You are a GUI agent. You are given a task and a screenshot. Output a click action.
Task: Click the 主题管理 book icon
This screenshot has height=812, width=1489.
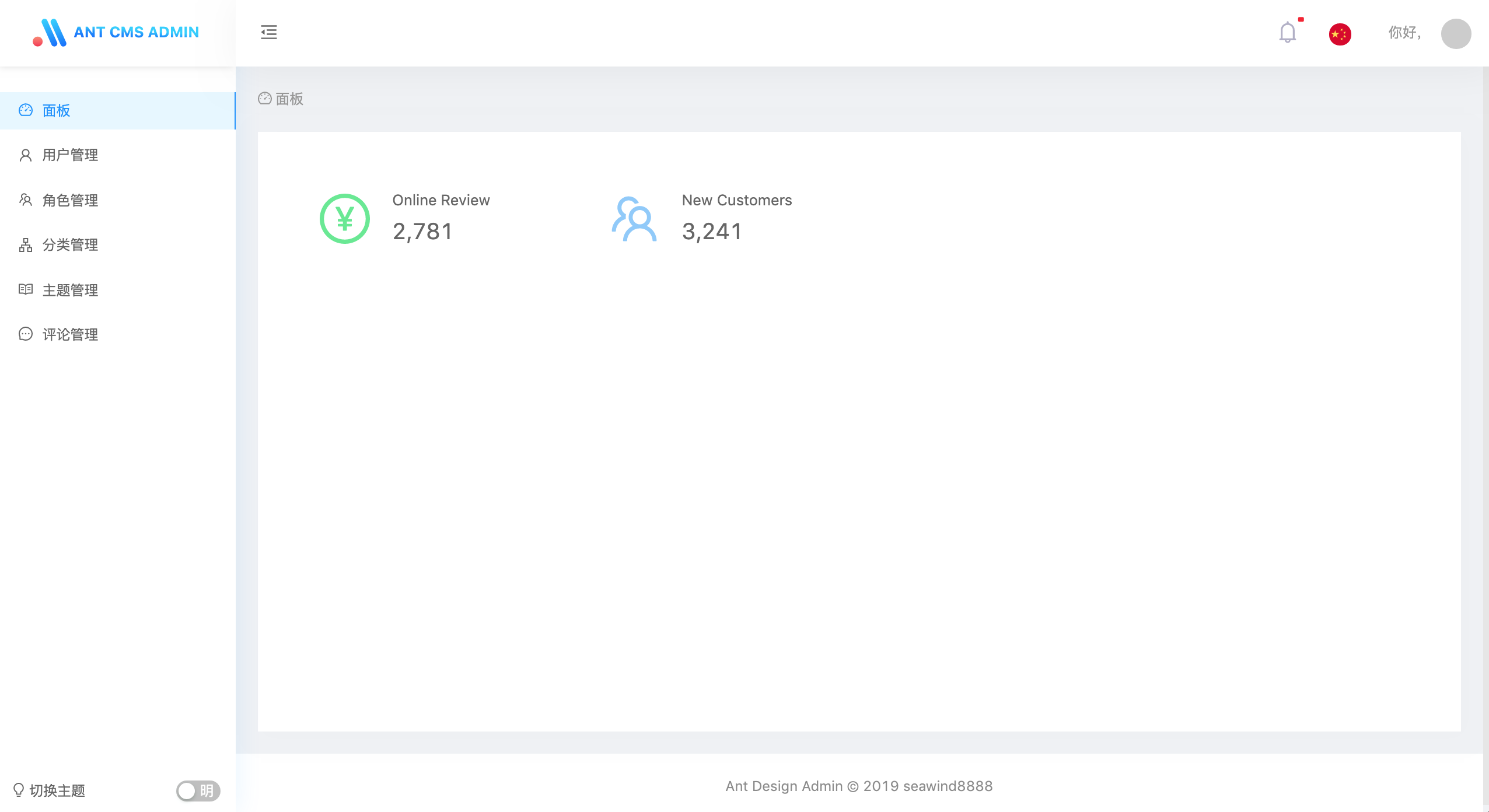click(x=25, y=289)
